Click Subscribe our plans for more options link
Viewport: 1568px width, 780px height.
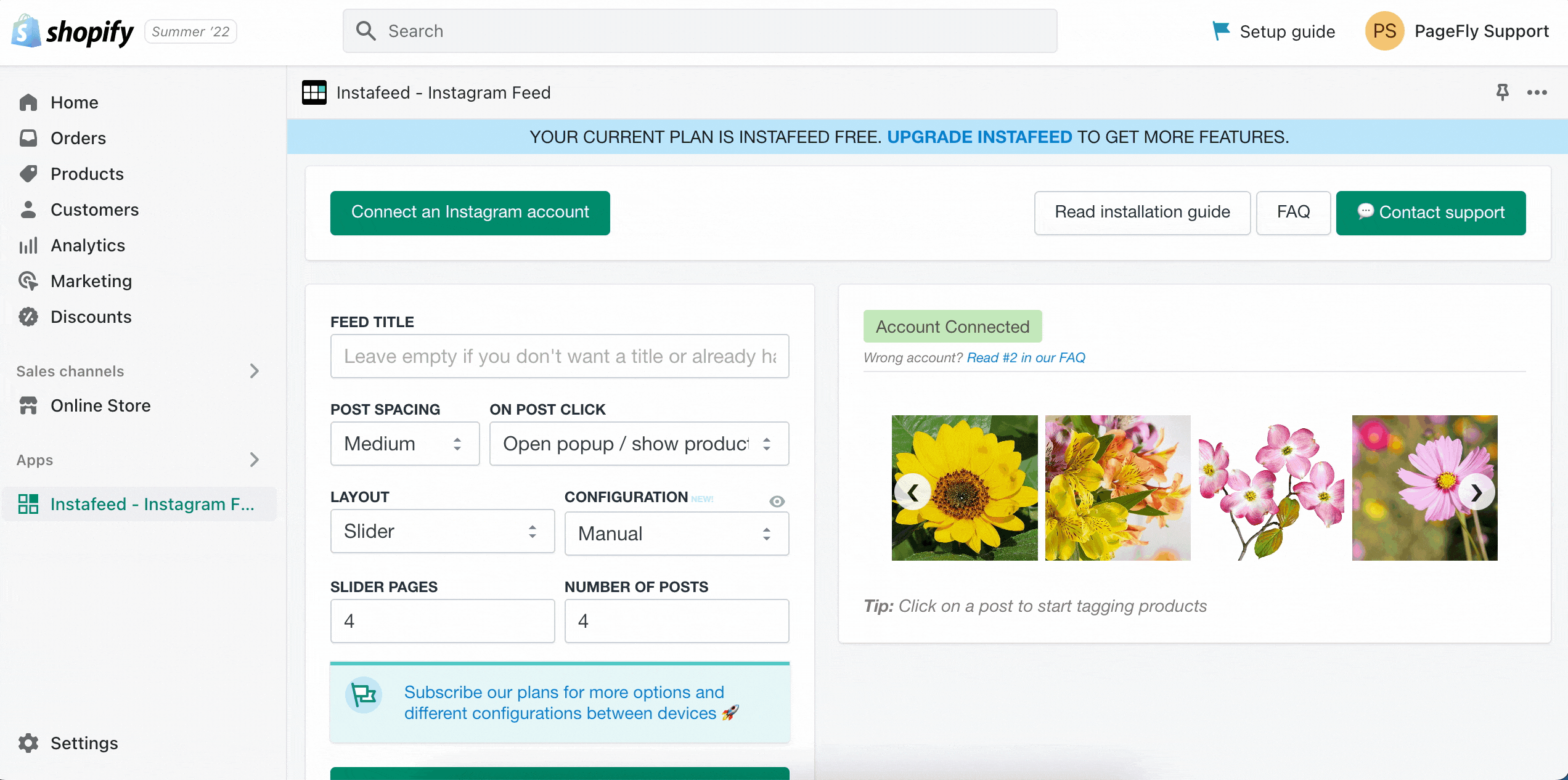(x=571, y=702)
